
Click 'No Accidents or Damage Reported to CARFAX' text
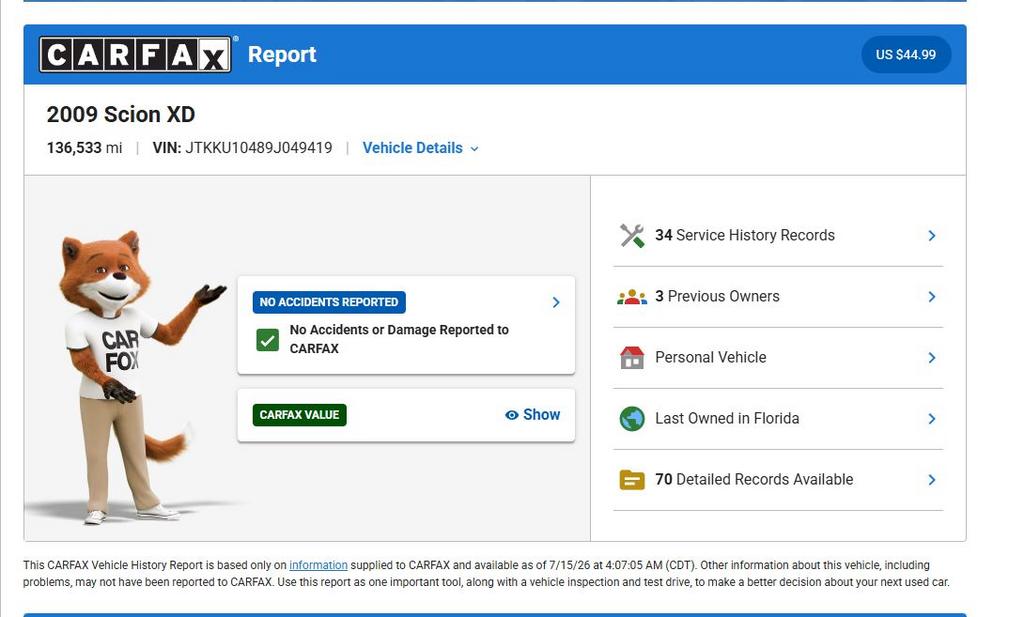pos(399,339)
